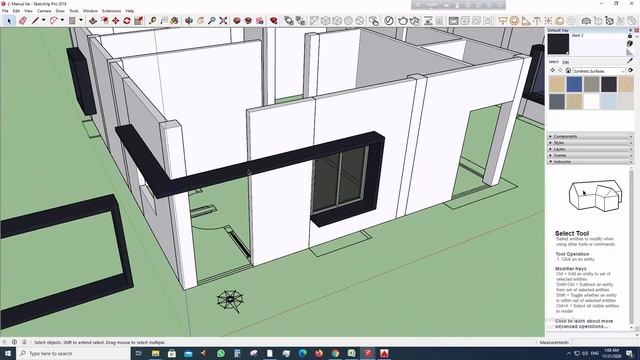The image size is (640, 360).
Task: Select the Text label tool
Action: tap(164, 20)
